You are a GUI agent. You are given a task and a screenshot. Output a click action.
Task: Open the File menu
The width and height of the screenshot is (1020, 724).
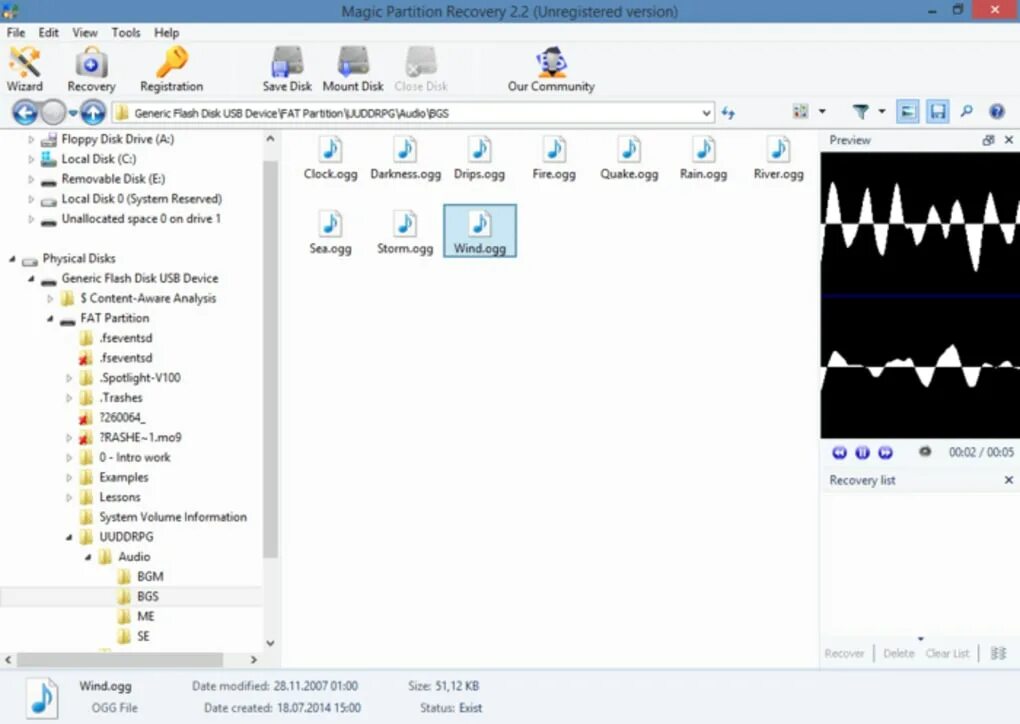tap(16, 33)
